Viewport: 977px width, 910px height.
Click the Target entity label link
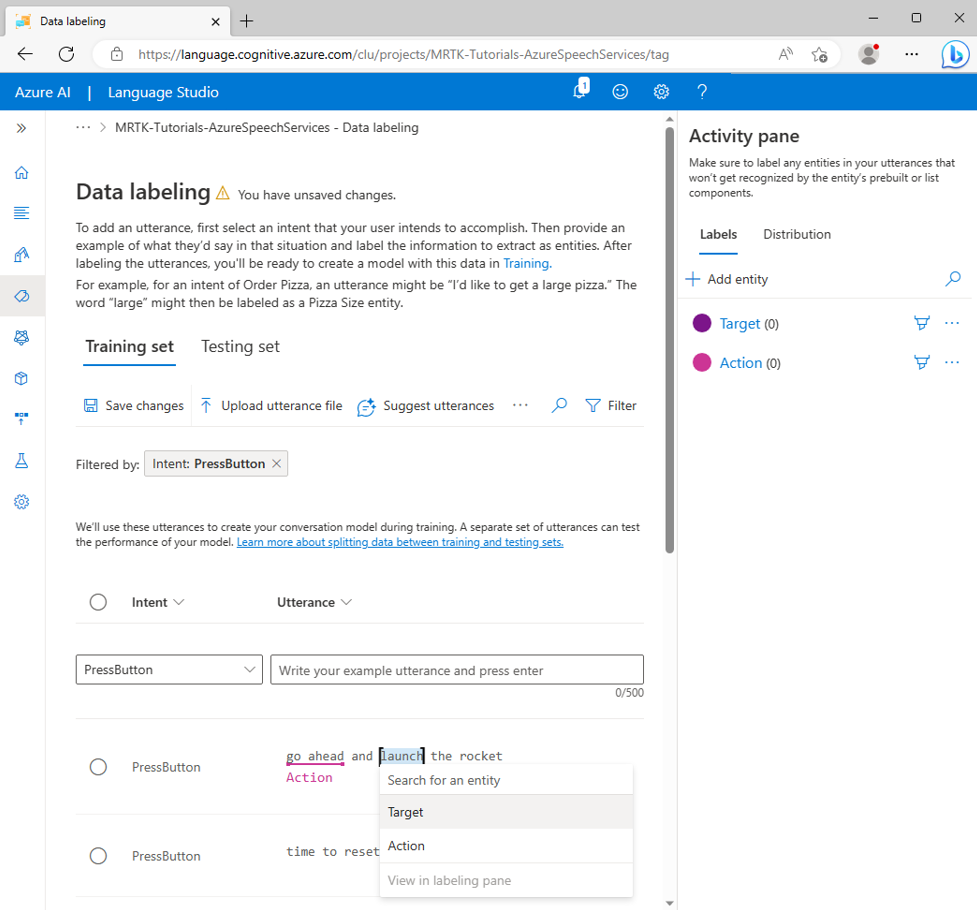740,323
